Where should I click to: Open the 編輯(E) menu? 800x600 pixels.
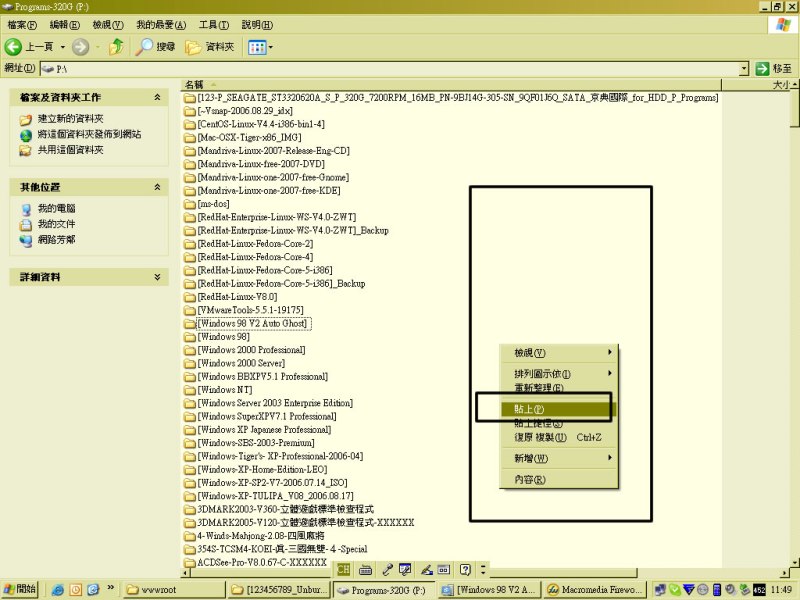(64, 24)
